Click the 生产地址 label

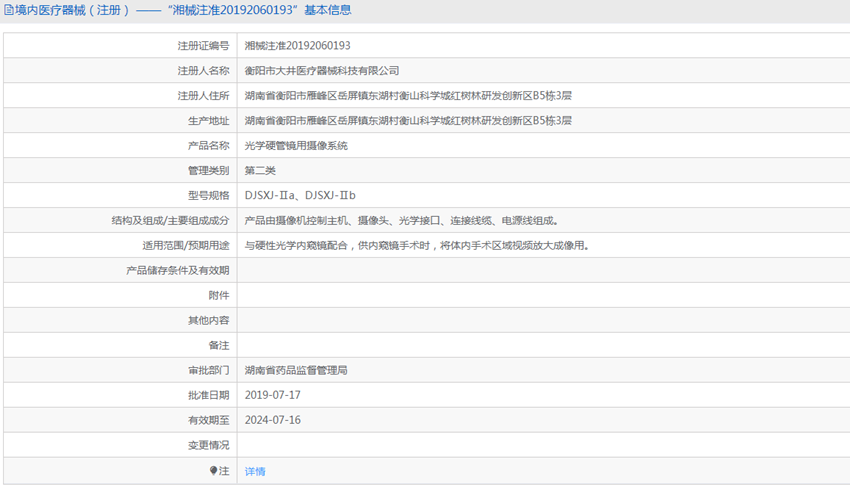208,120
